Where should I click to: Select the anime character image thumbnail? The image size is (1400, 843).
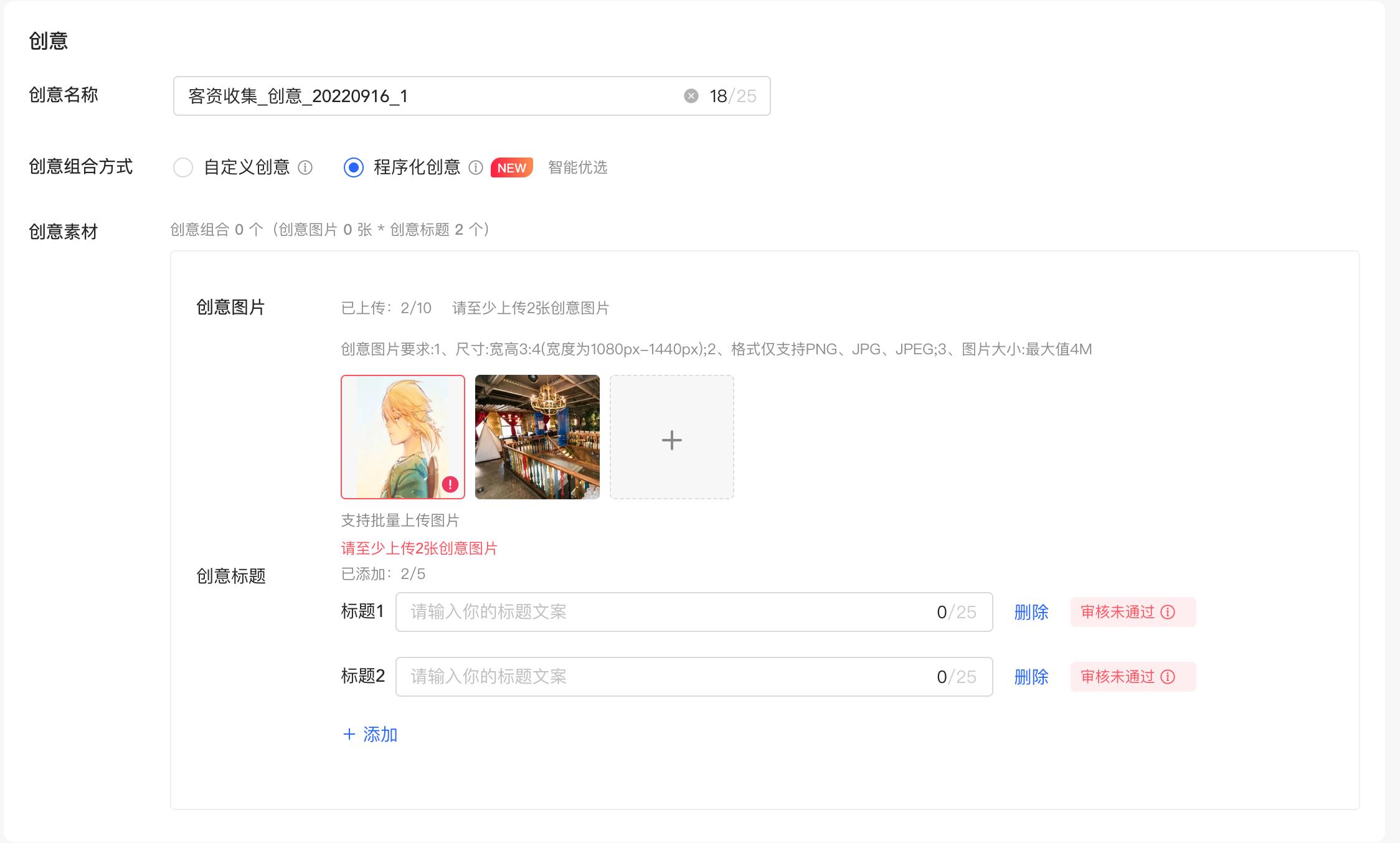tap(403, 437)
